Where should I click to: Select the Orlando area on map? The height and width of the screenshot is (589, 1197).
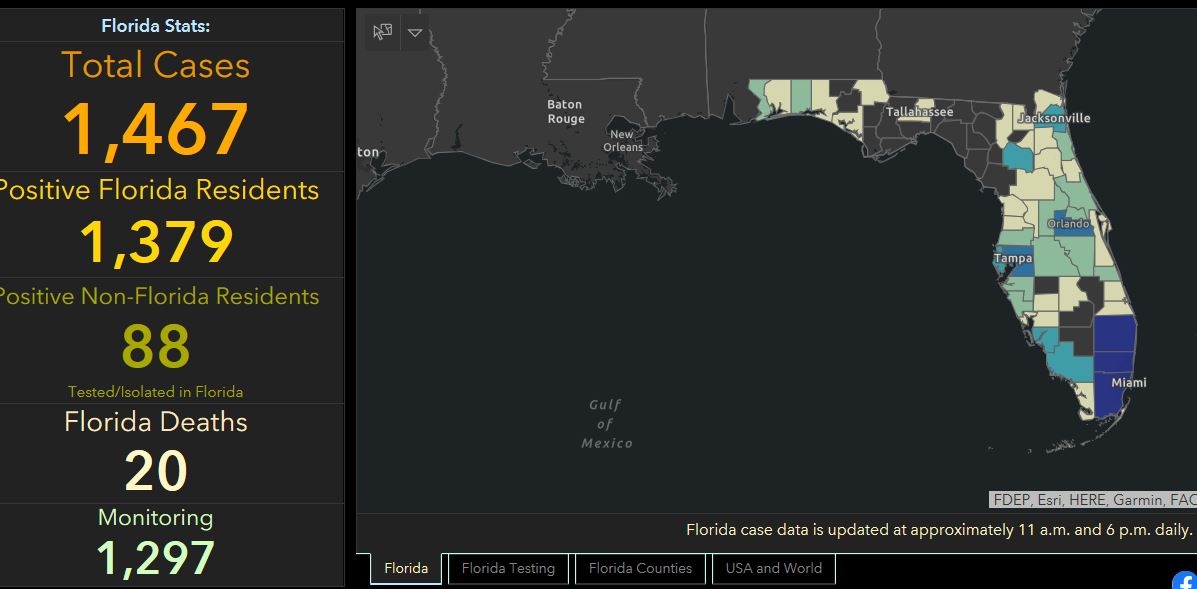click(1068, 224)
